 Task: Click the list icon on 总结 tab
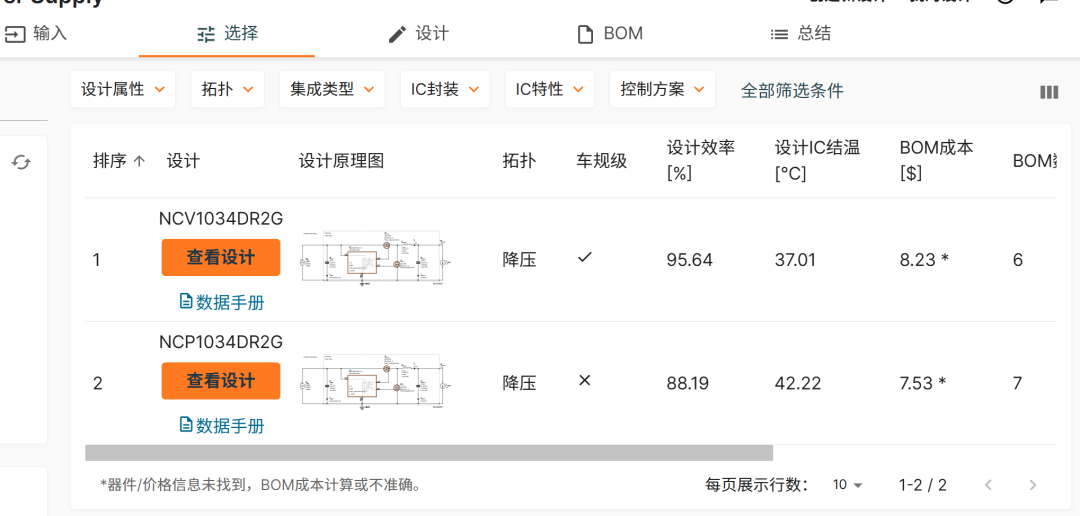click(x=779, y=34)
